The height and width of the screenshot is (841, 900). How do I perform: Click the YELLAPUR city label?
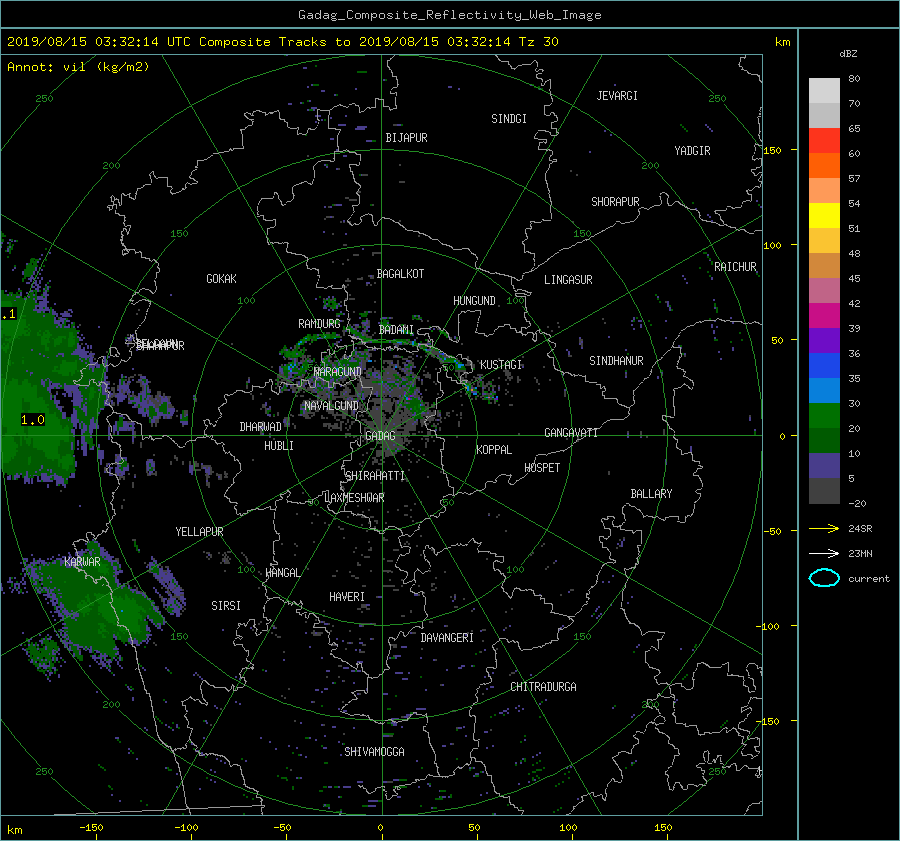[199, 532]
